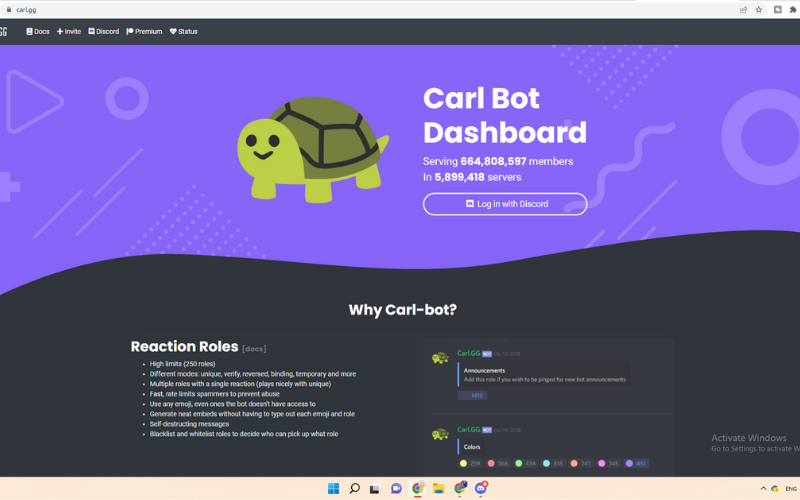Image resolution: width=800 pixels, height=500 pixels.
Task: Switch to the active Chrome taskbar window
Action: click(x=417, y=489)
